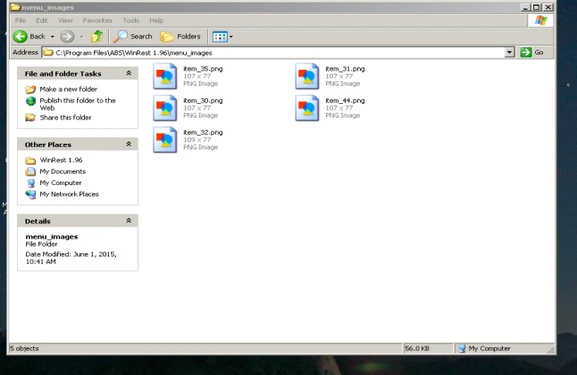
Task: Toggle the Folders pane button
Action: tap(181, 36)
